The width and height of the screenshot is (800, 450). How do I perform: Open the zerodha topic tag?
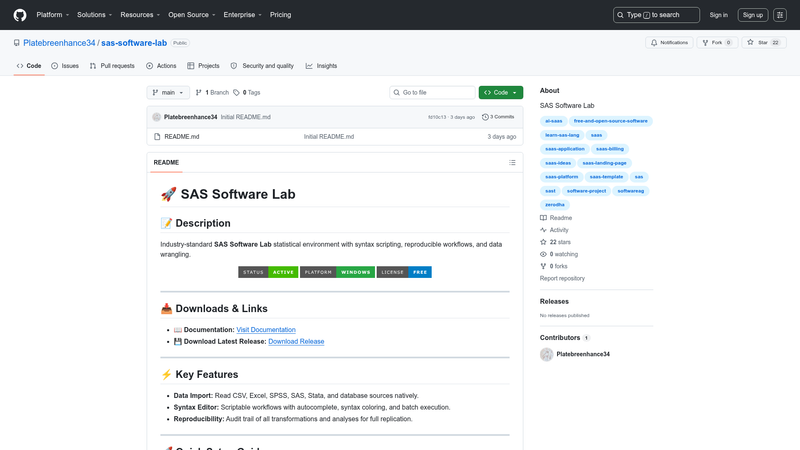[x=555, y=205]
